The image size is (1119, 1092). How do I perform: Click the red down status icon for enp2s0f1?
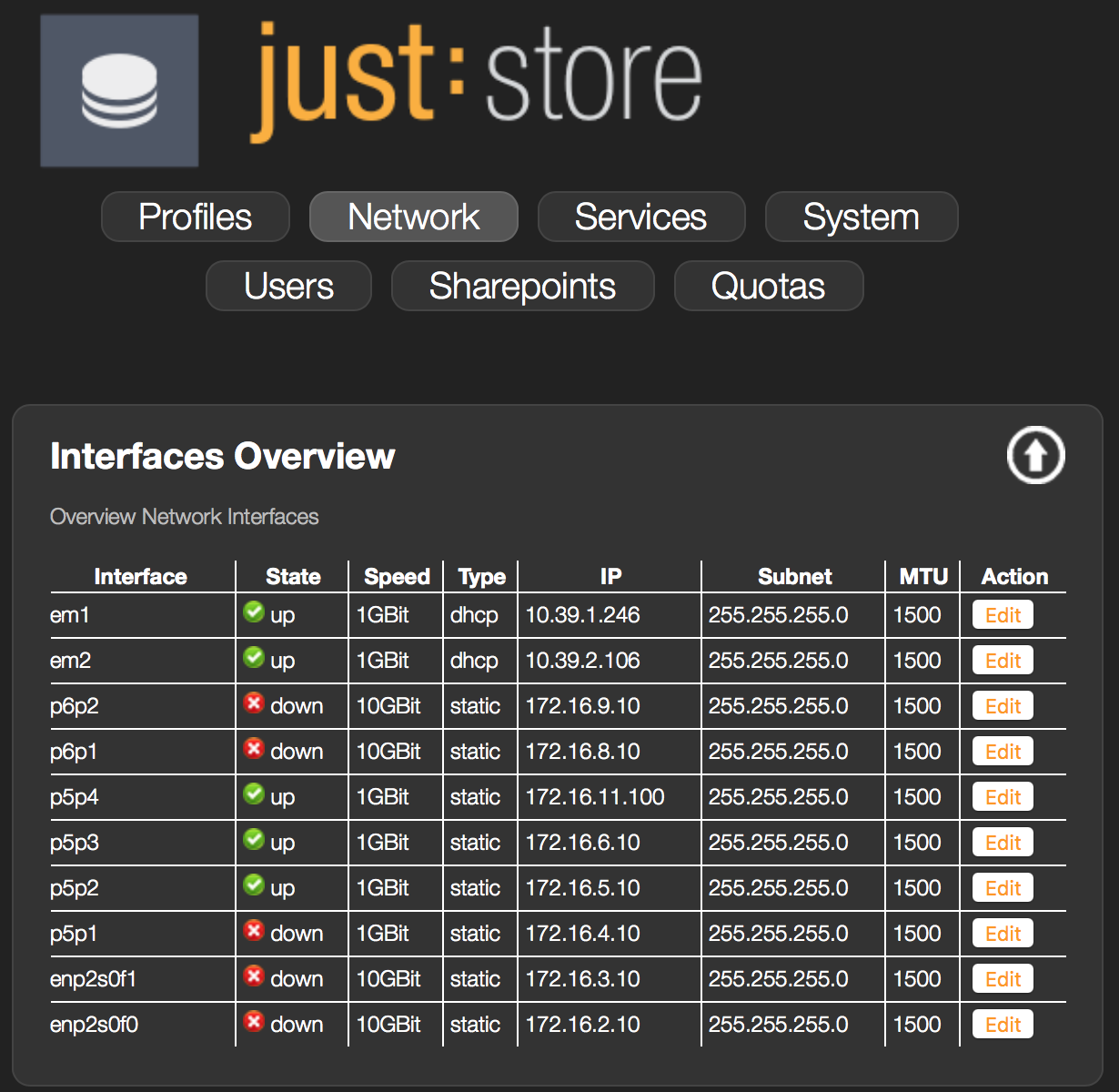click(x=254, y=976)
